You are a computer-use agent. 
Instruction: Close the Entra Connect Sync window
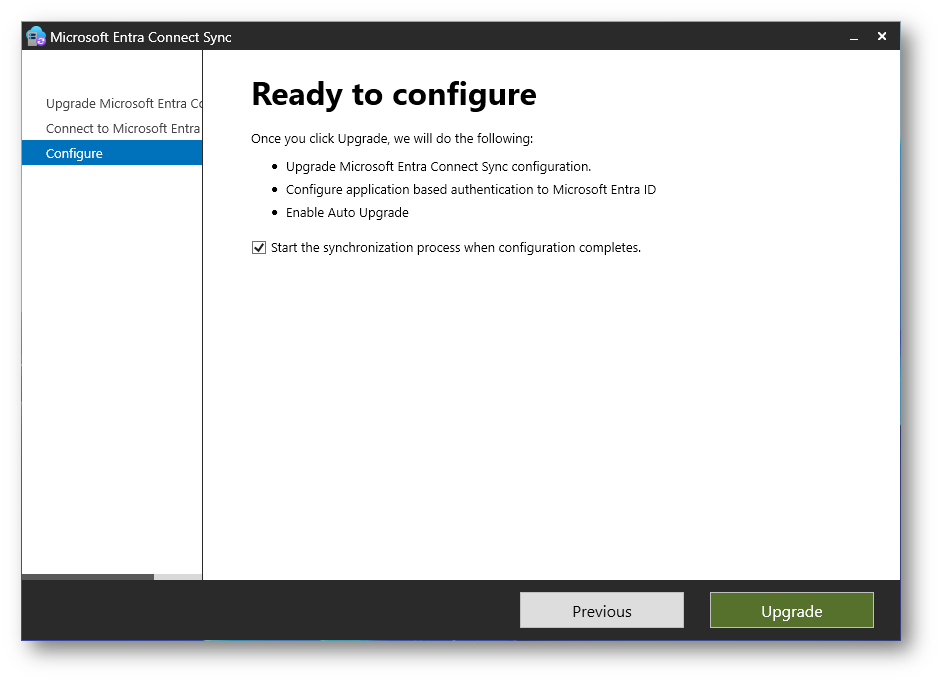pos(882,37)
